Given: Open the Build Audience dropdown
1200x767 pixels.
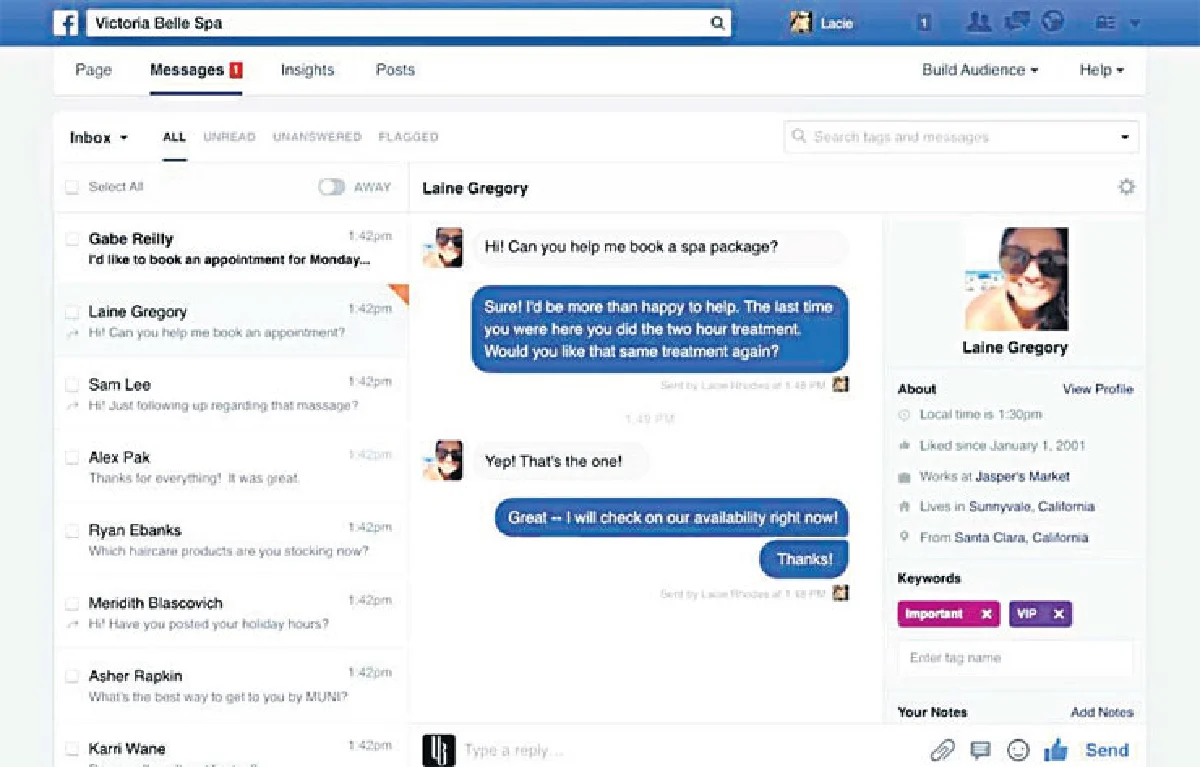Looking at the screenshot, I should coord(980,70).
